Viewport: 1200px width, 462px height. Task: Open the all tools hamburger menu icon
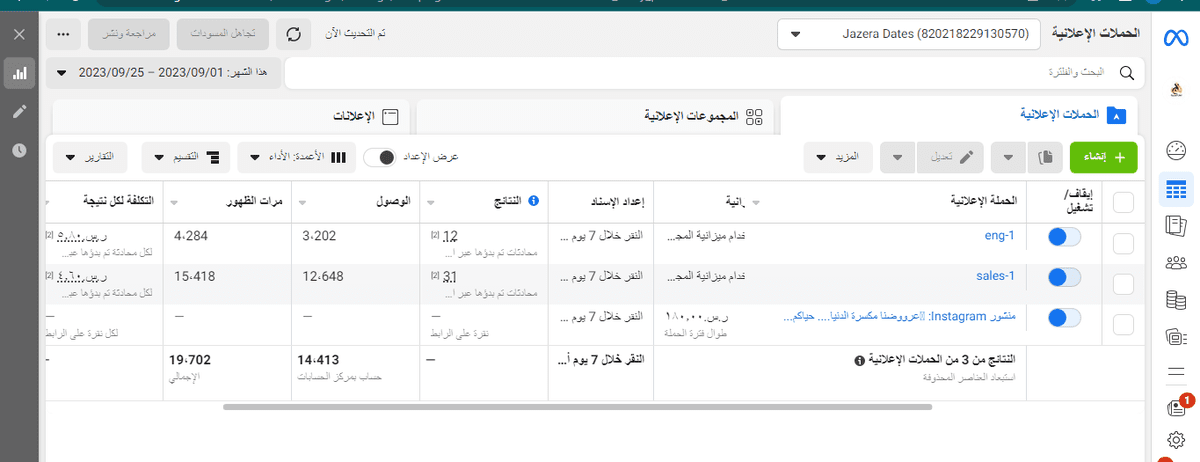1175,373
